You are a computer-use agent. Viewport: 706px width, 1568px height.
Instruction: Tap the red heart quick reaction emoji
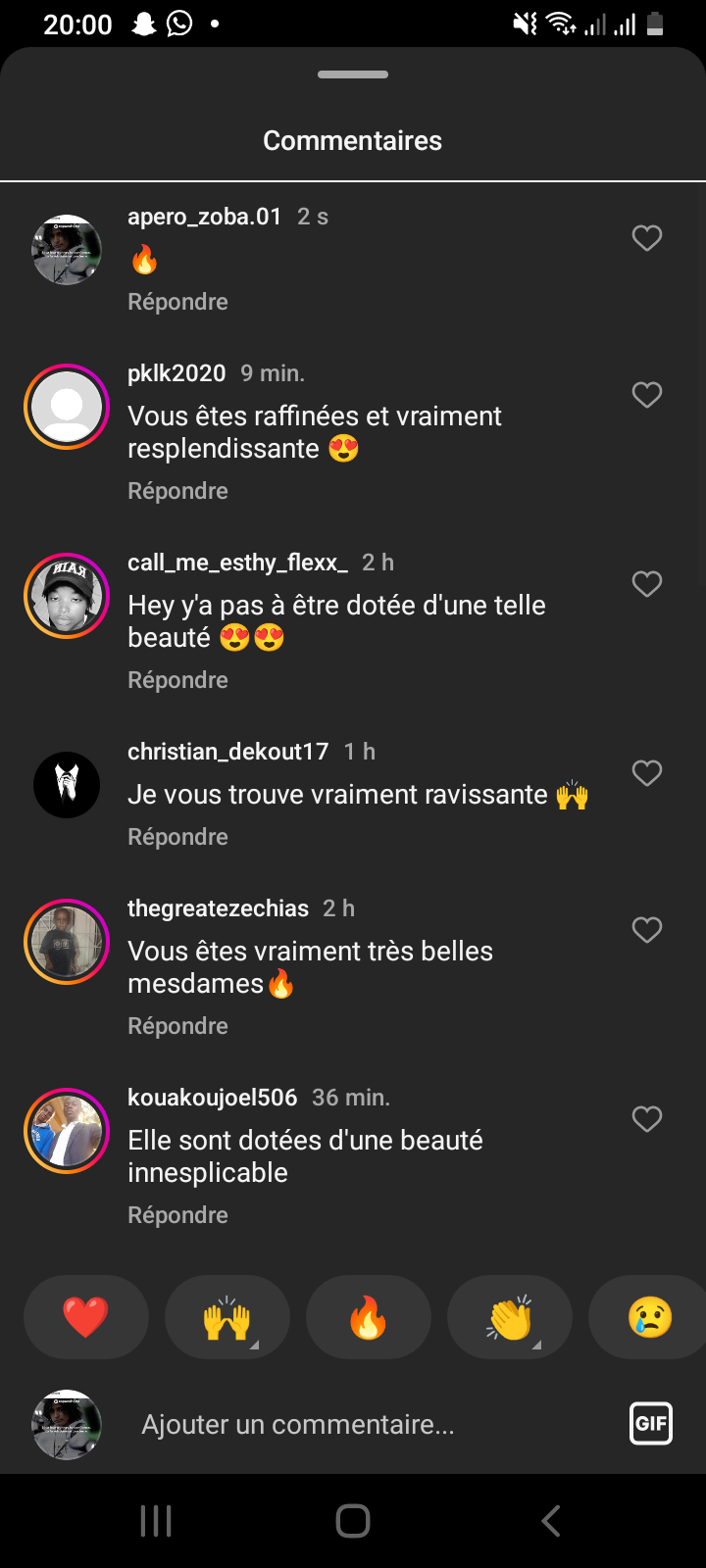tap(86, 1317)
